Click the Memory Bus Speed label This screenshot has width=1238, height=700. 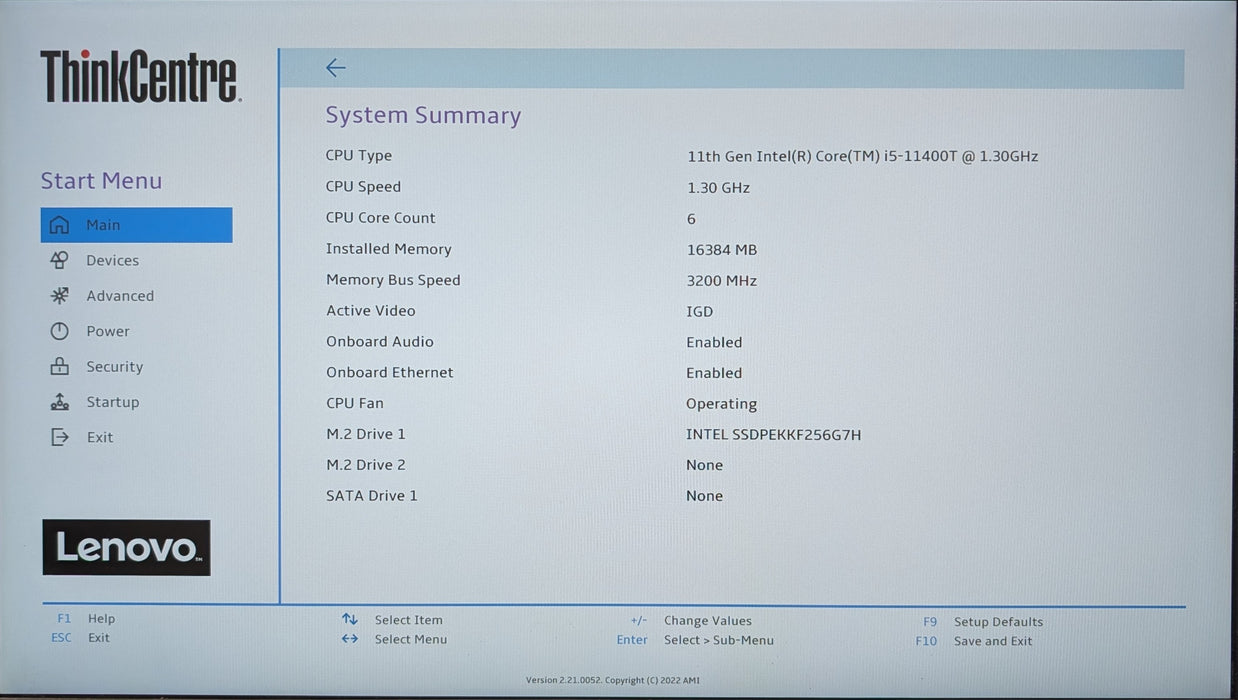[x=393, y=280]
